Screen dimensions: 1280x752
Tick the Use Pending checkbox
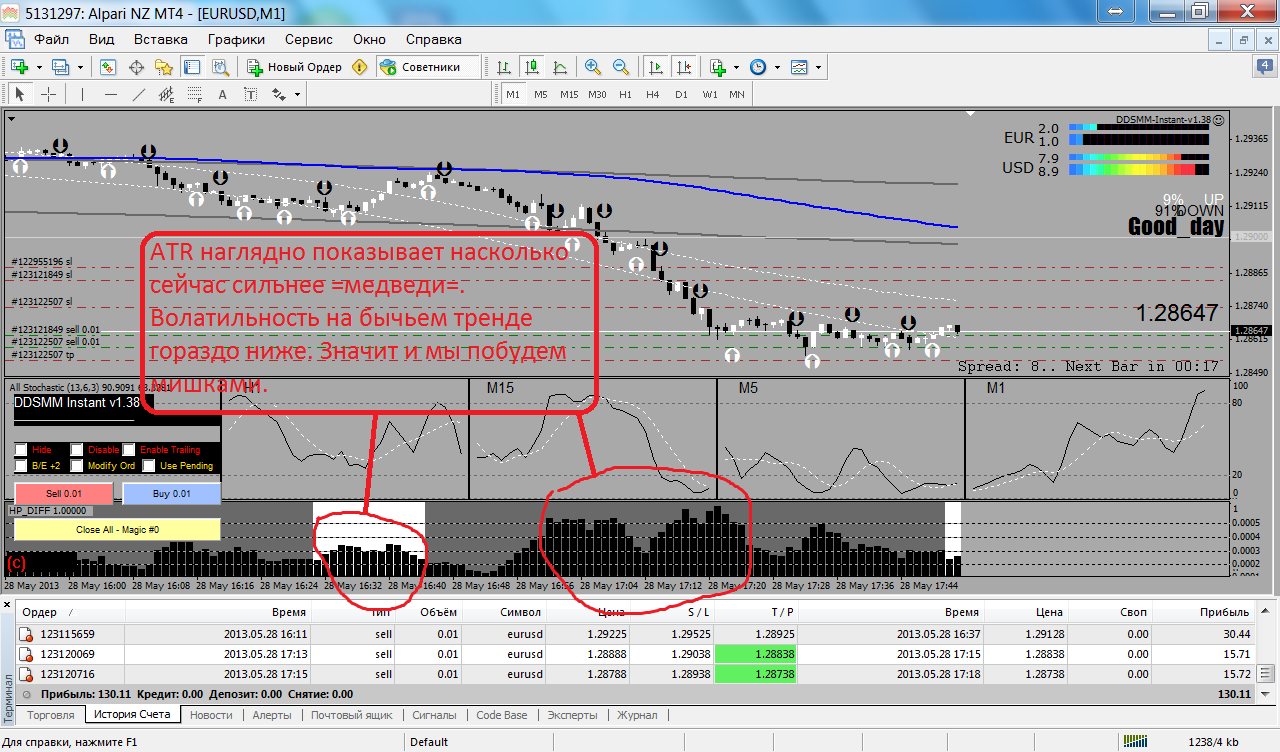[148, 465]
